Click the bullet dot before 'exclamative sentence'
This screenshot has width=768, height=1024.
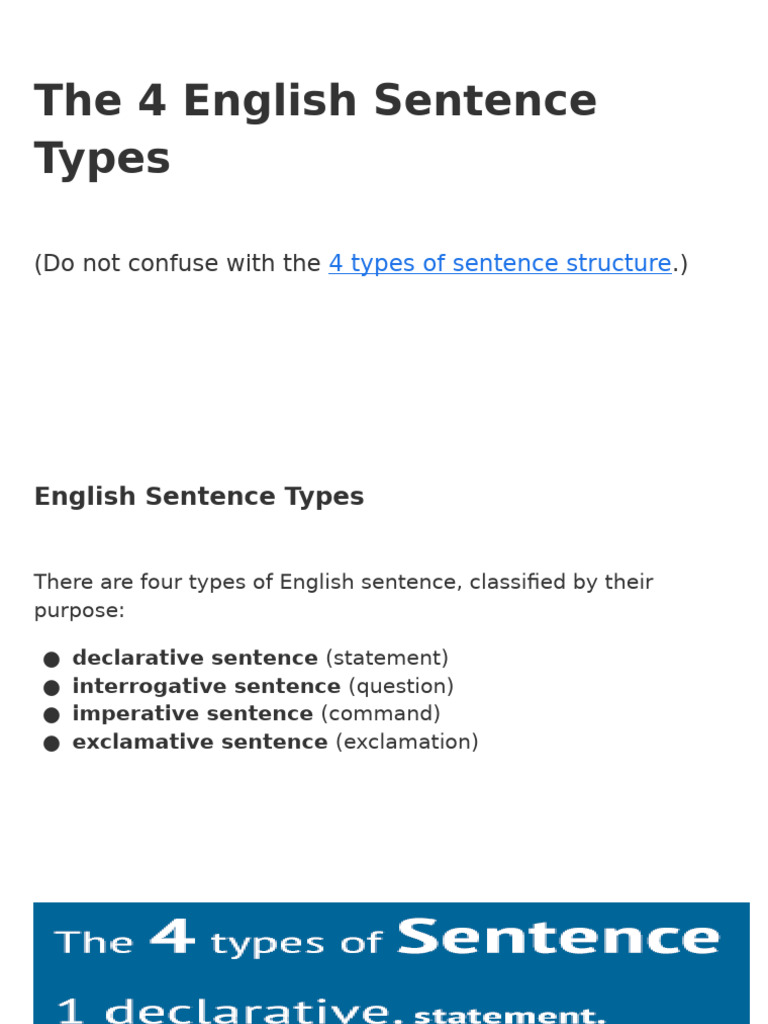pos(51,743)
